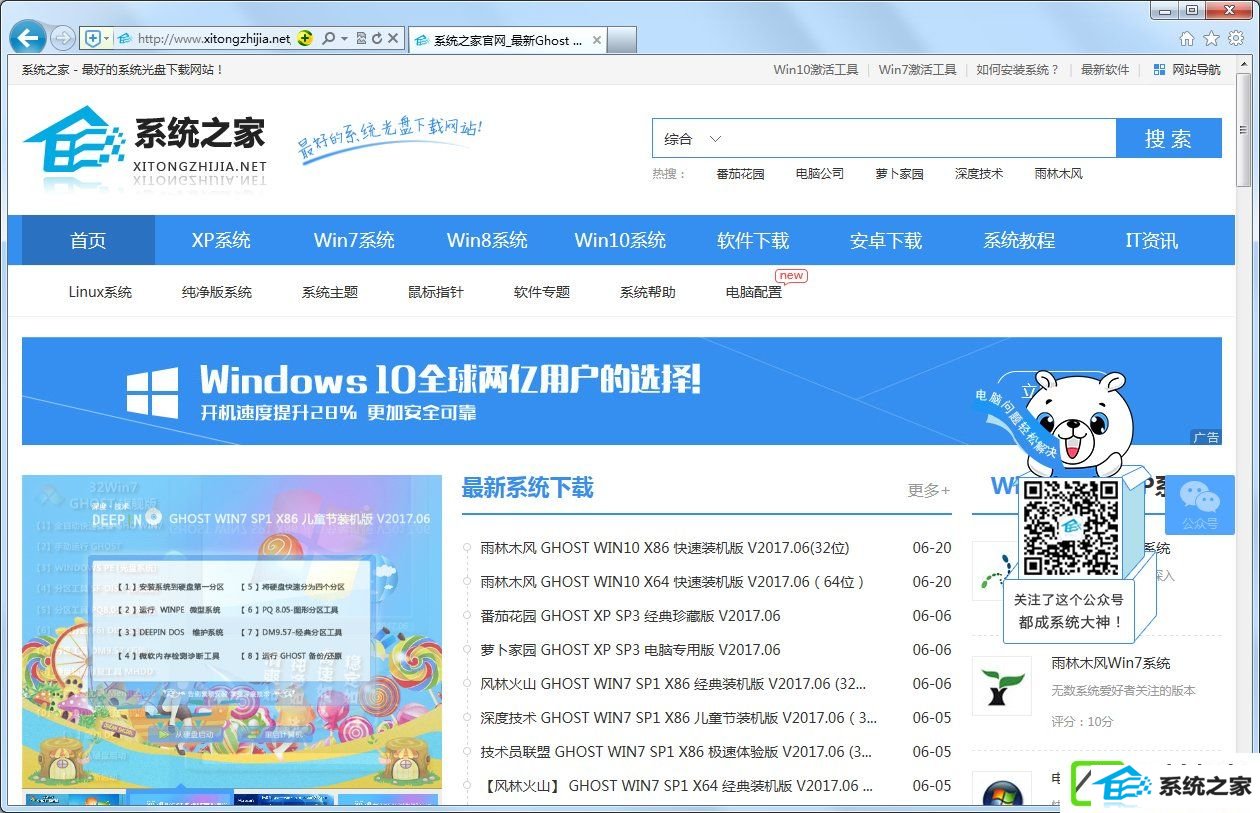Open the 雨林木风Win7系统 title link
1260x813 pixels.
tap(1110, 663)
